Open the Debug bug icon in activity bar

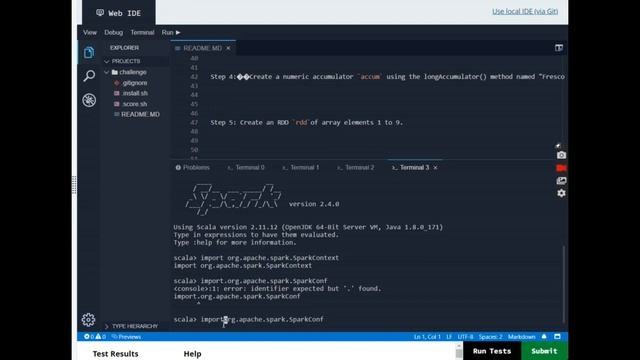coord(89,100)
